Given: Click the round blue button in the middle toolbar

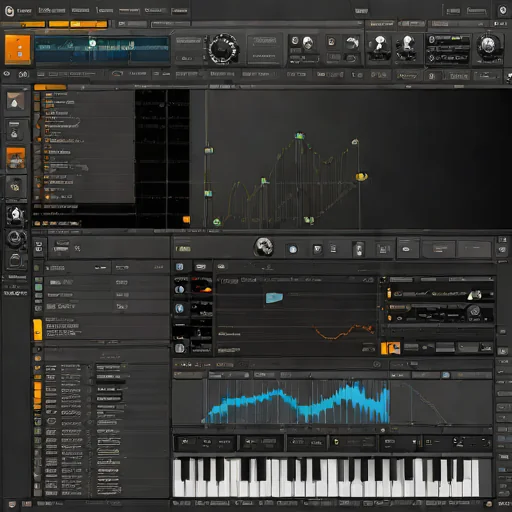Looking at the screenshot, I should 293,249.
